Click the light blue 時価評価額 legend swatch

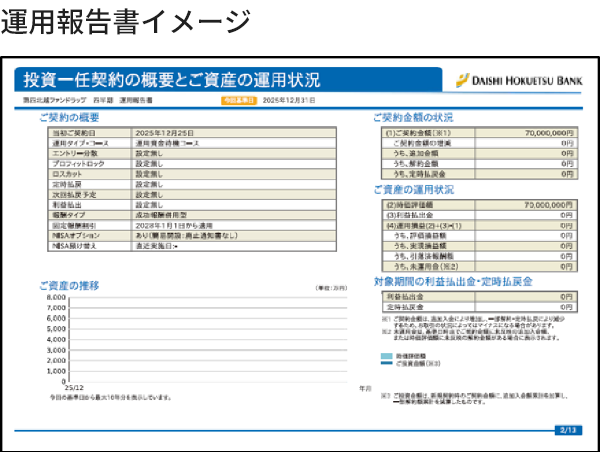(x=388, y=354)
